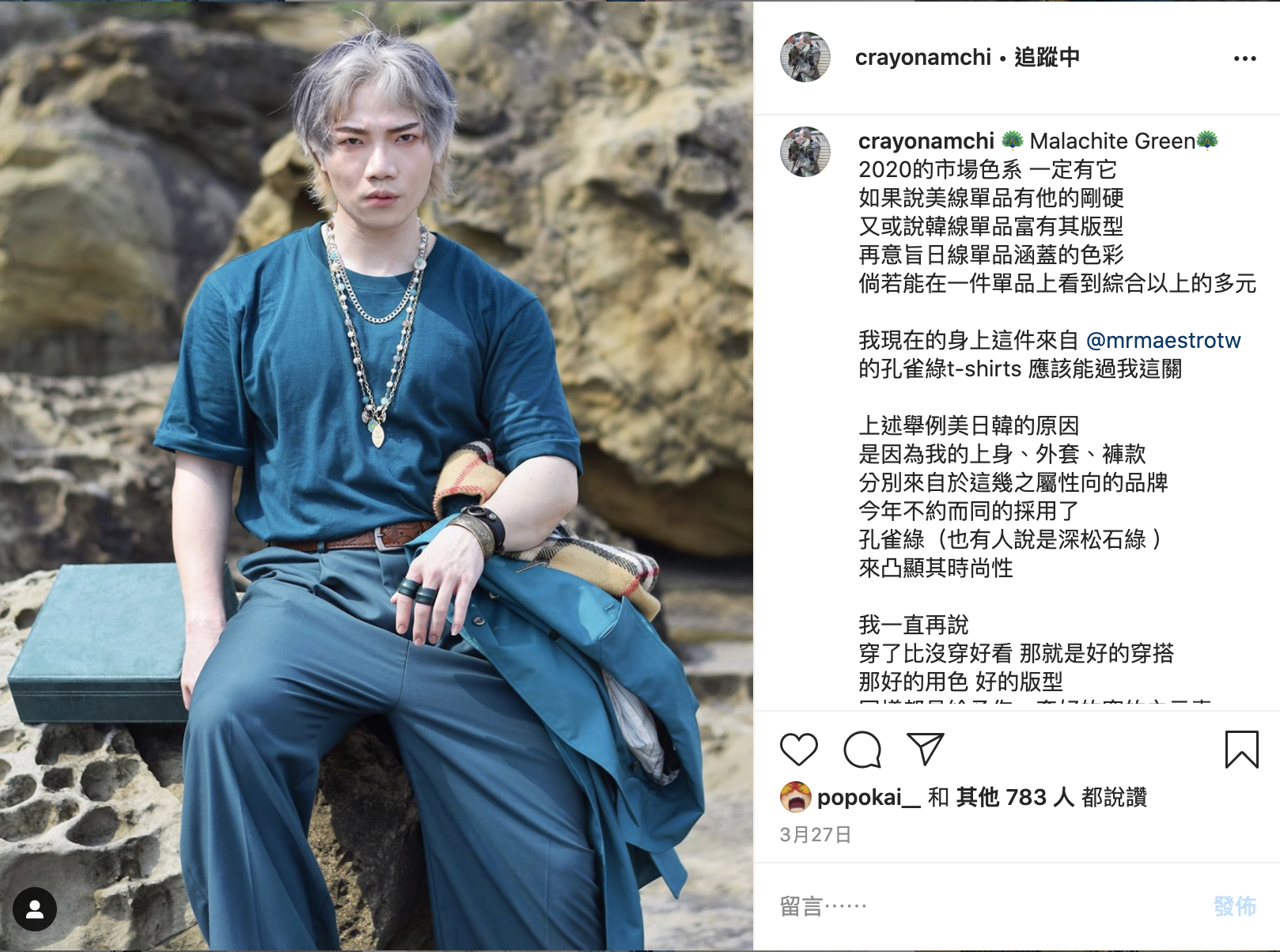Like the post with heart icon

pos(798,749)
